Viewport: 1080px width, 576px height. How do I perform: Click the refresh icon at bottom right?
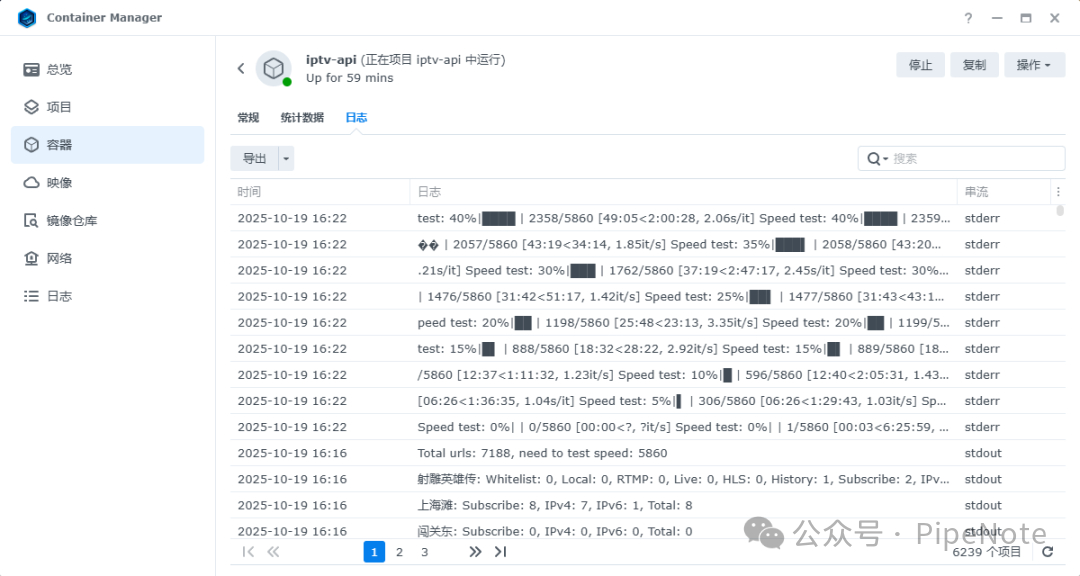pyautogui.click(x=1047, y=552)
